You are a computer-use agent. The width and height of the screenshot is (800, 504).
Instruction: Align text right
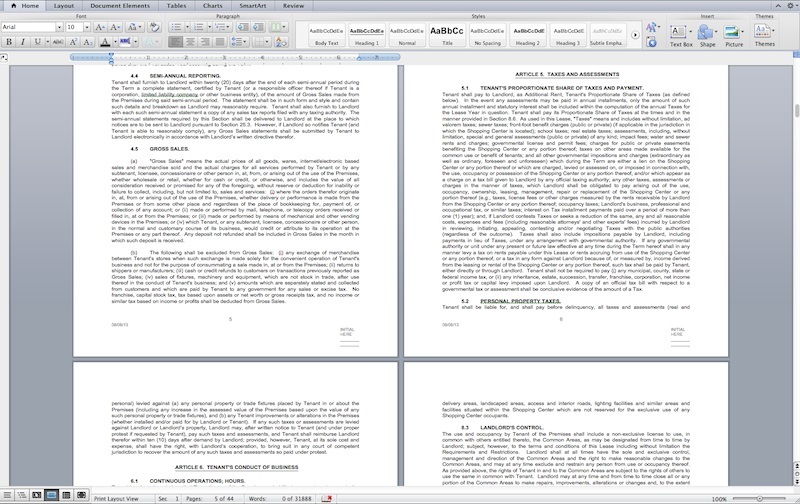click(205, 42)
